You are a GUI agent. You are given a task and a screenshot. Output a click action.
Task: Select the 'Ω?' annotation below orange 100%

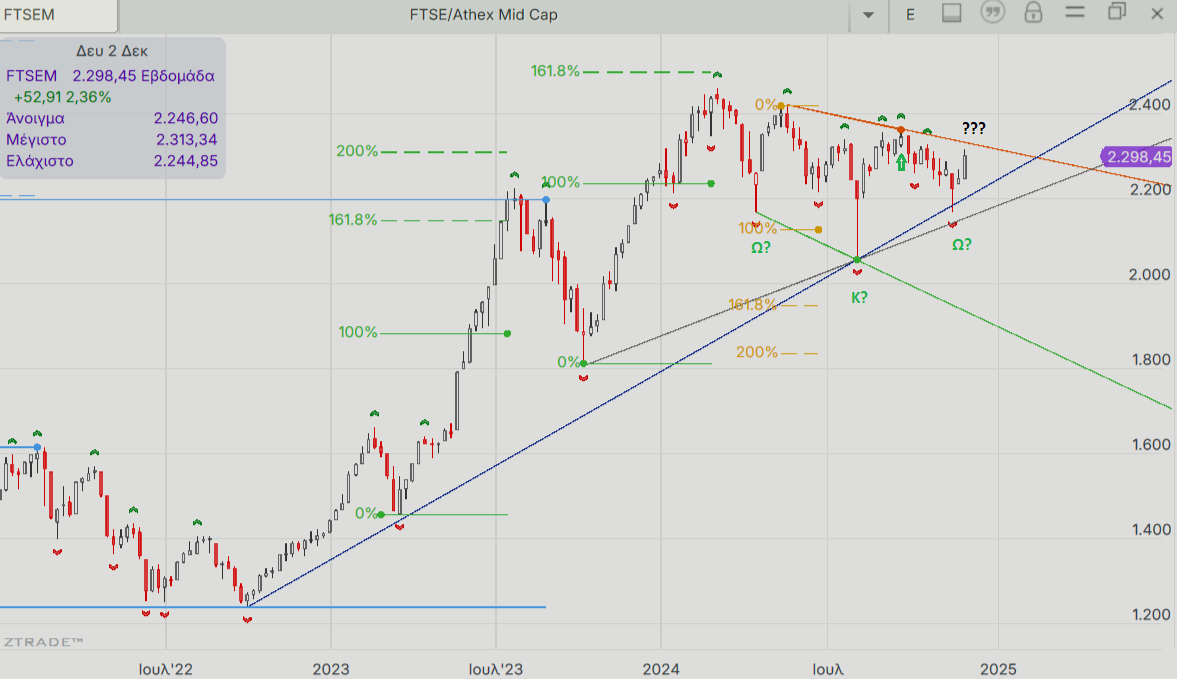tap(760, 248)
